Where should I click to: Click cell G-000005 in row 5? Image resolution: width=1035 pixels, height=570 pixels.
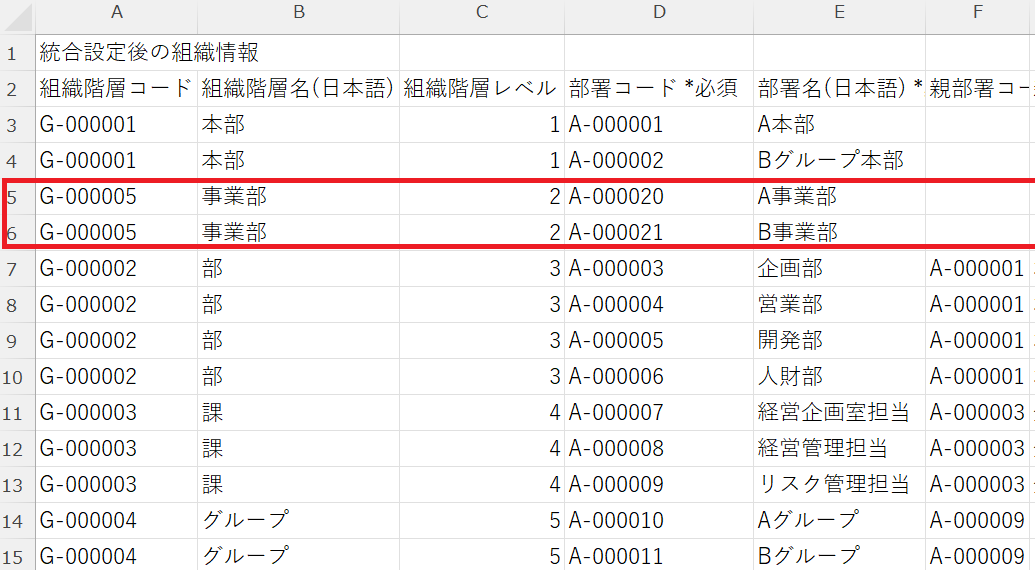117,197
